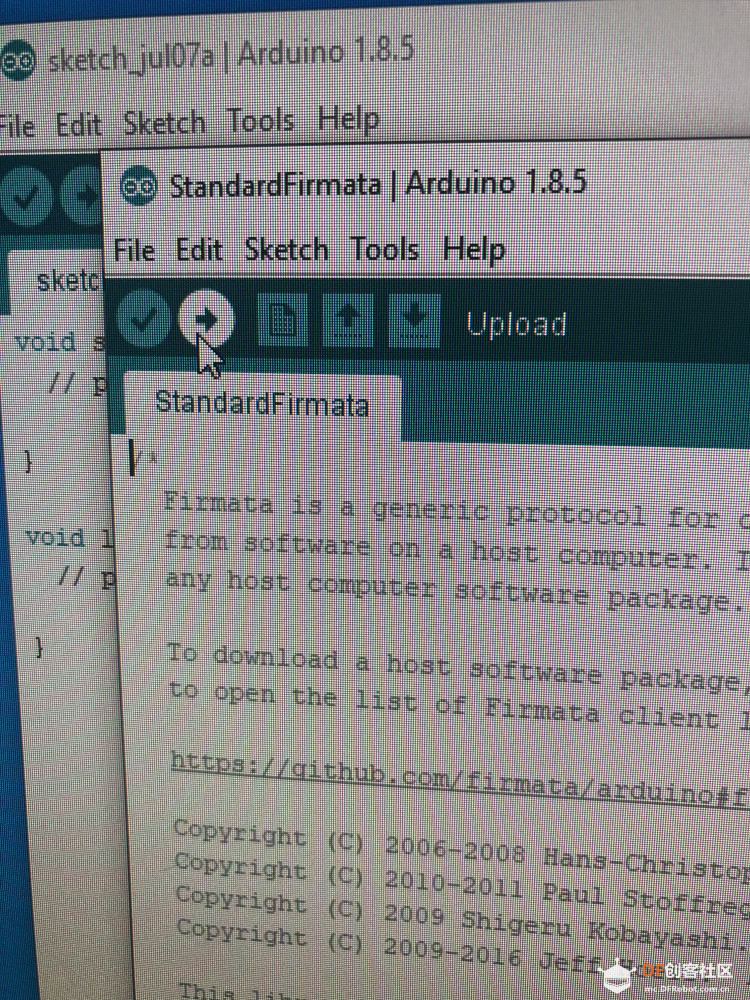Click the 'Firmata is a generic protocol' comment line
This screenshot has width=750, height=1000.
click(x=457, y=511)
